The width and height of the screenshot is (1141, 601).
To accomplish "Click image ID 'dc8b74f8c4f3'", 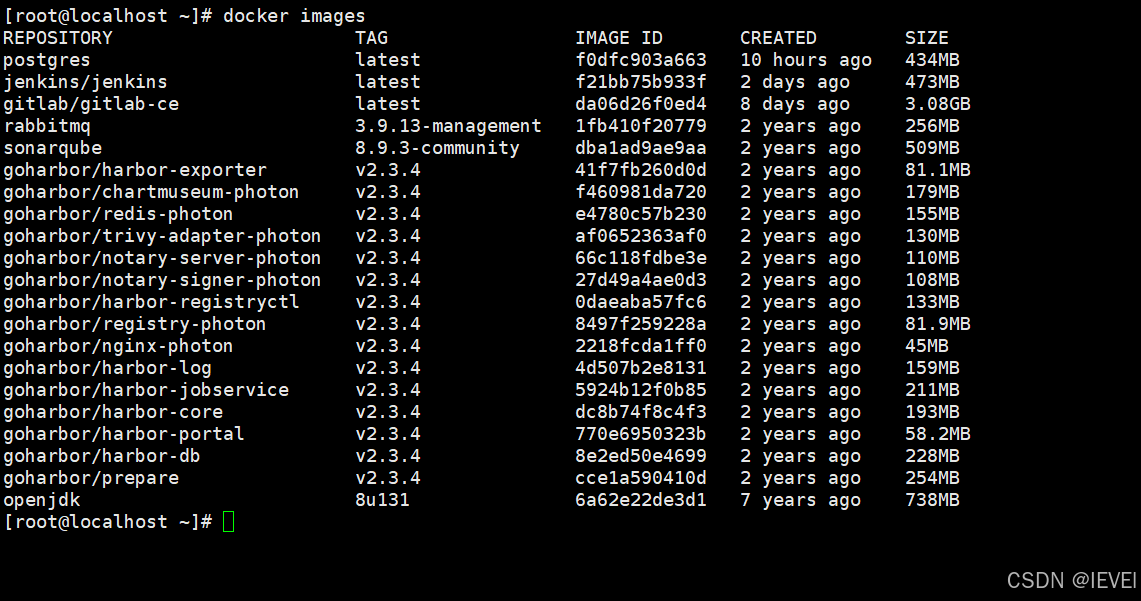I will point(641,412).
